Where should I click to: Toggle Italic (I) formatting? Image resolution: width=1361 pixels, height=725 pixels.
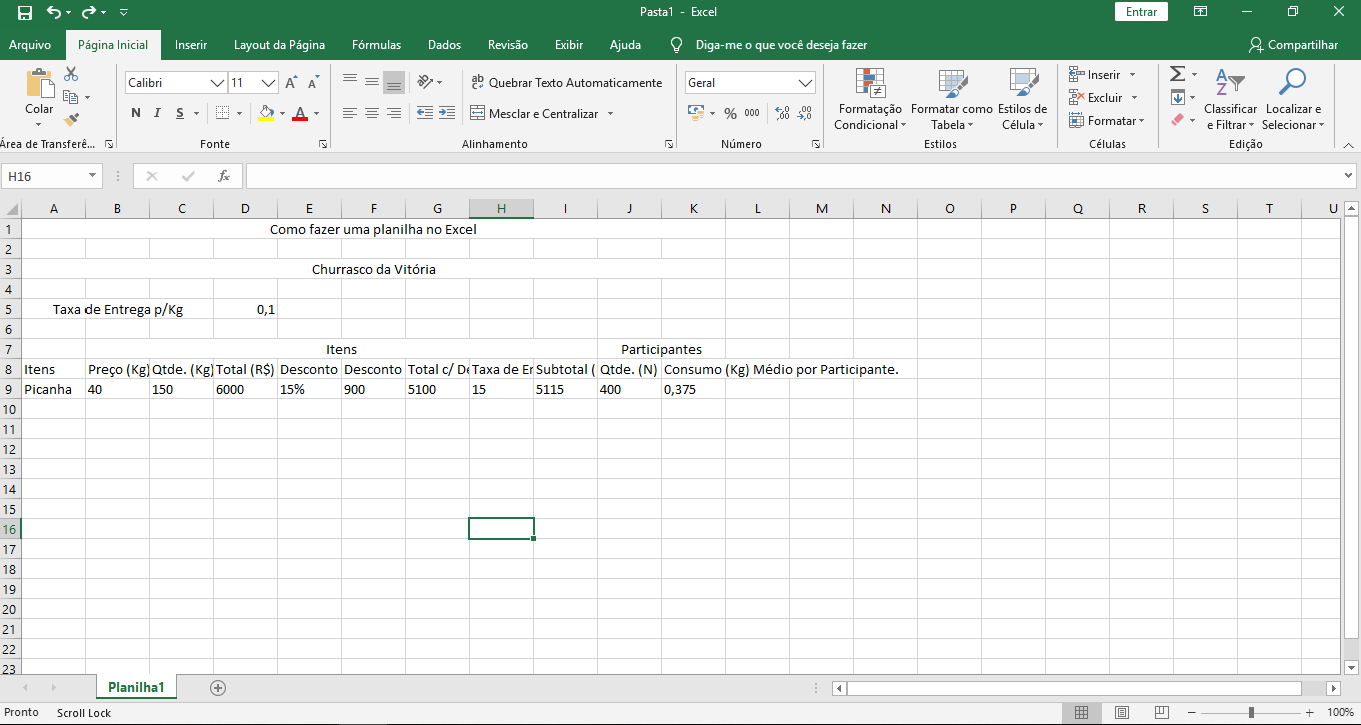click(x=158, y=114)
